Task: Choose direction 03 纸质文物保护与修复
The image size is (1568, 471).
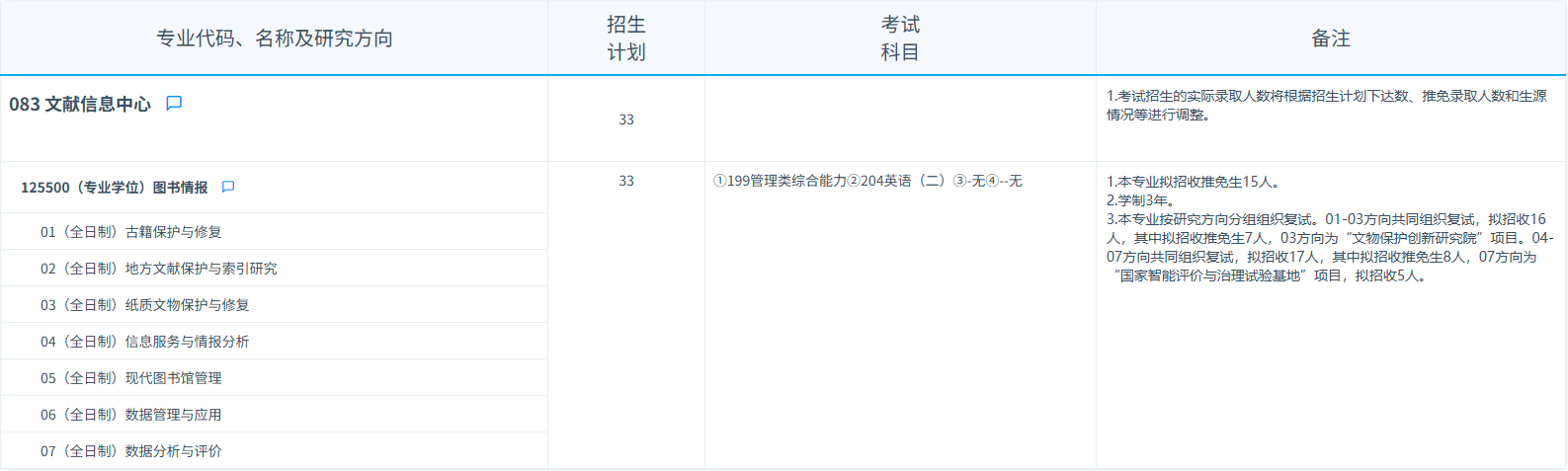Action: click(144, 305)
